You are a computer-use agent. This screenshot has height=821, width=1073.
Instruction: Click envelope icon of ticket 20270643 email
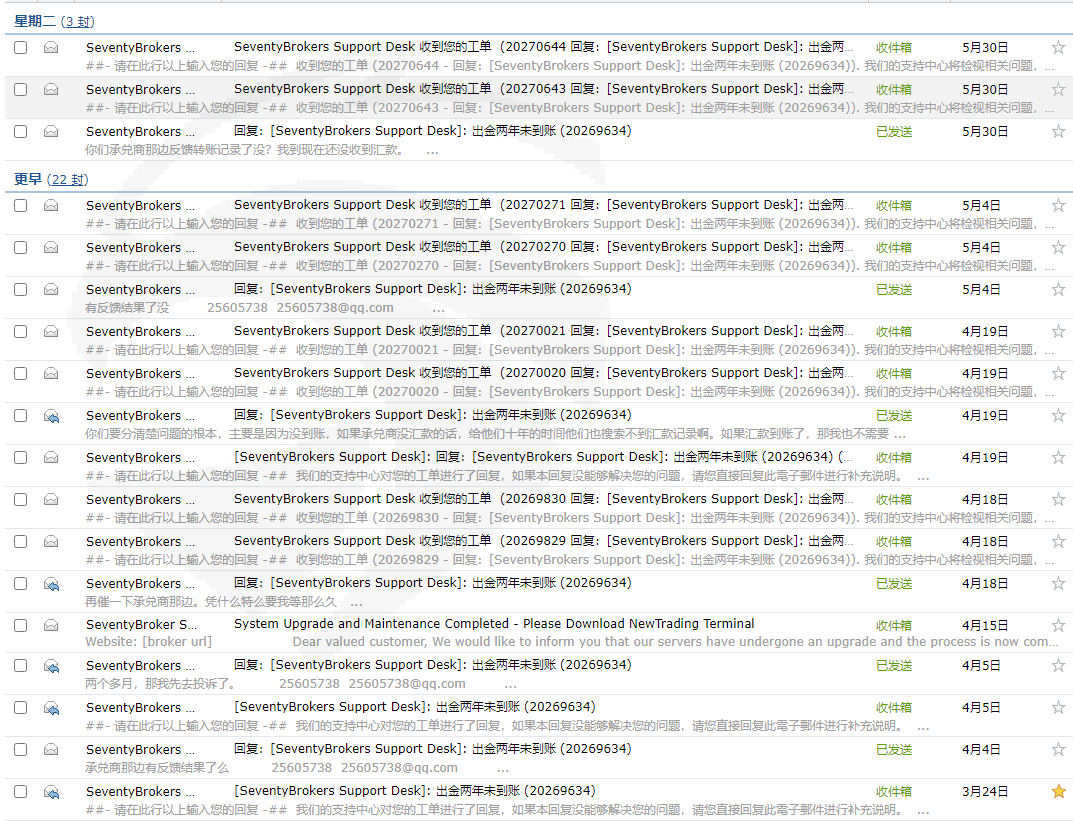[x=51, y=89]
